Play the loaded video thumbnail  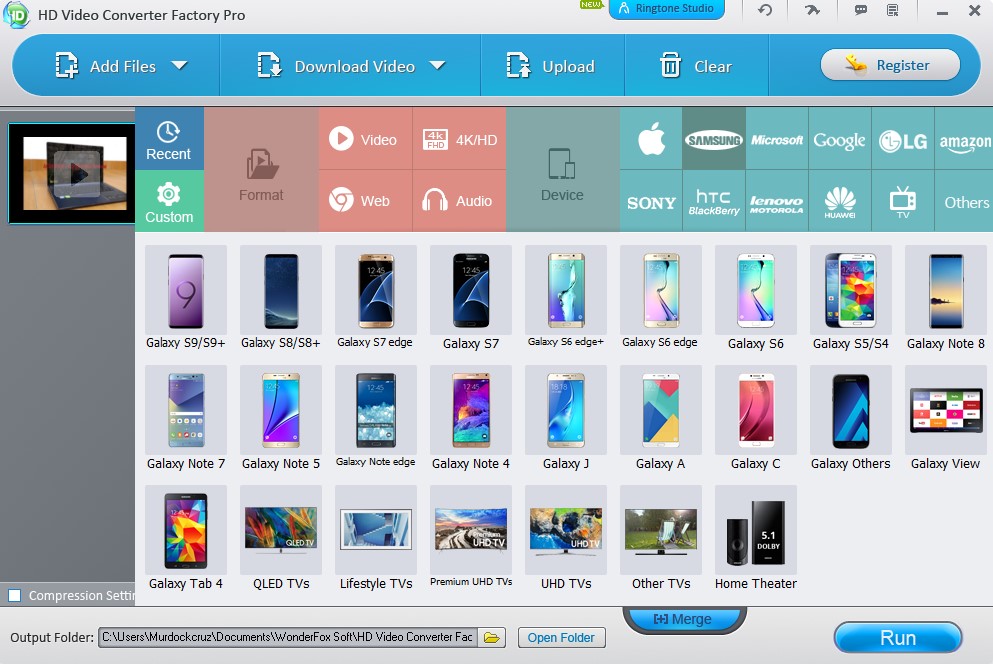79,174
